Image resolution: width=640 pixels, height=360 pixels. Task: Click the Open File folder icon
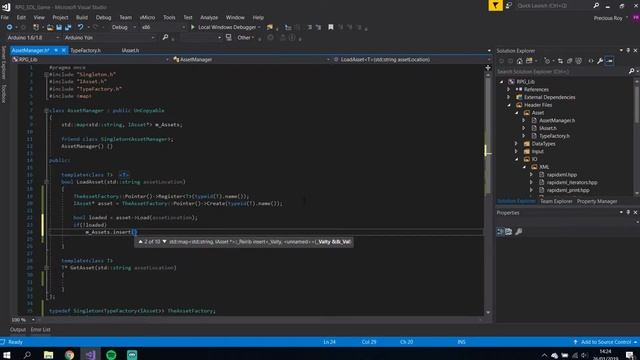(x=50, y=27)
